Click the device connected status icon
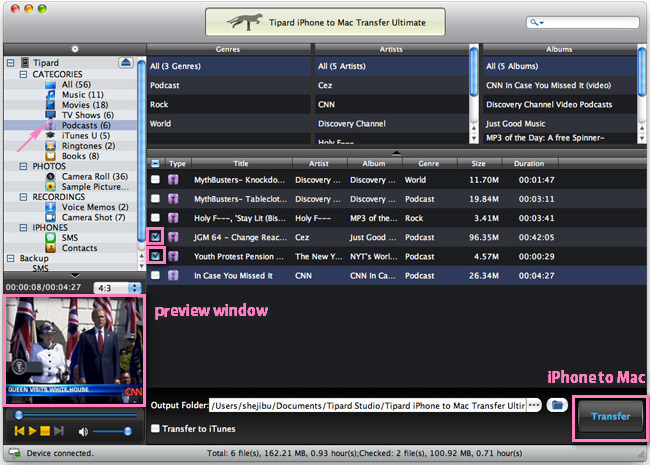 point(15,453)
